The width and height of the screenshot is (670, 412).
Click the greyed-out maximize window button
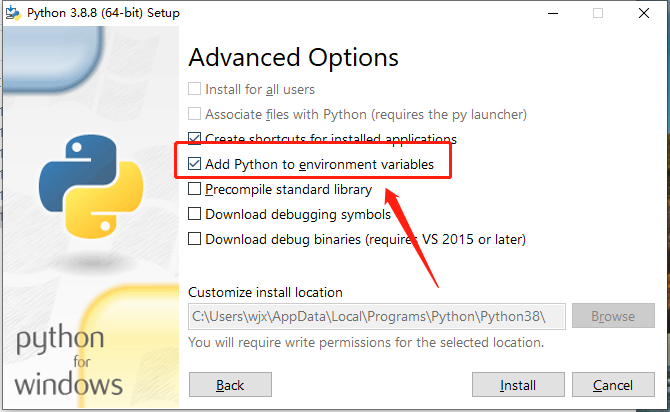pyautogui.click(x=598, y=13)
